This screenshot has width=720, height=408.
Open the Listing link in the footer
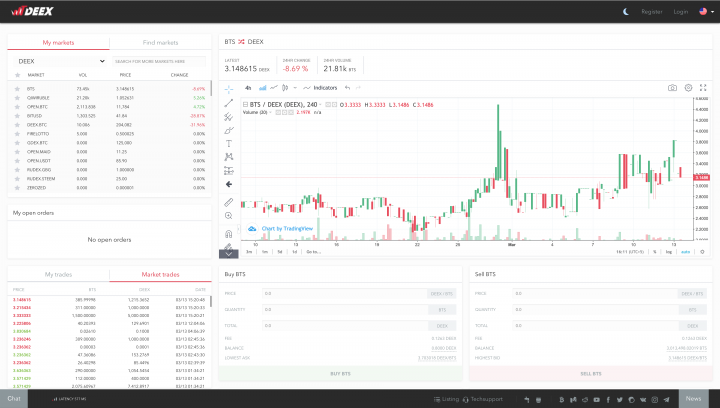coord(446,399)
